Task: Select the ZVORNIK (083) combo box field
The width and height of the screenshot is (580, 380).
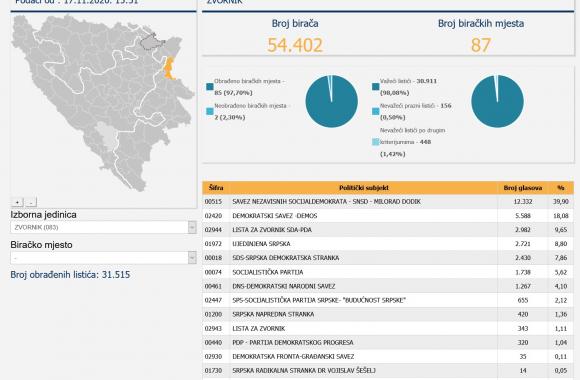Action: [x=103, y=227]
